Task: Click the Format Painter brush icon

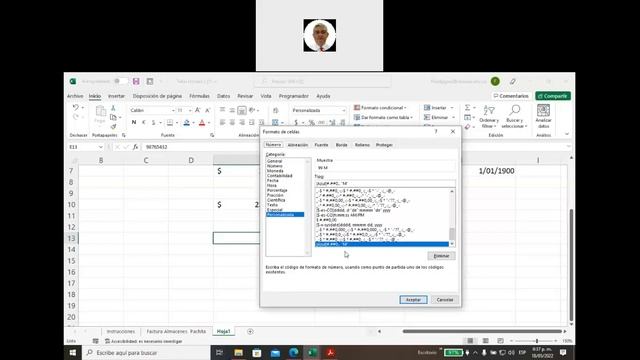Action: point(113,127)
